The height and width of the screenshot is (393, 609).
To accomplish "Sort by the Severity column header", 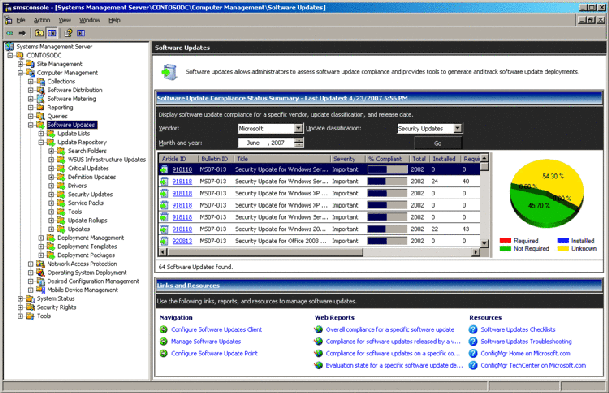I will coord(348,158).
